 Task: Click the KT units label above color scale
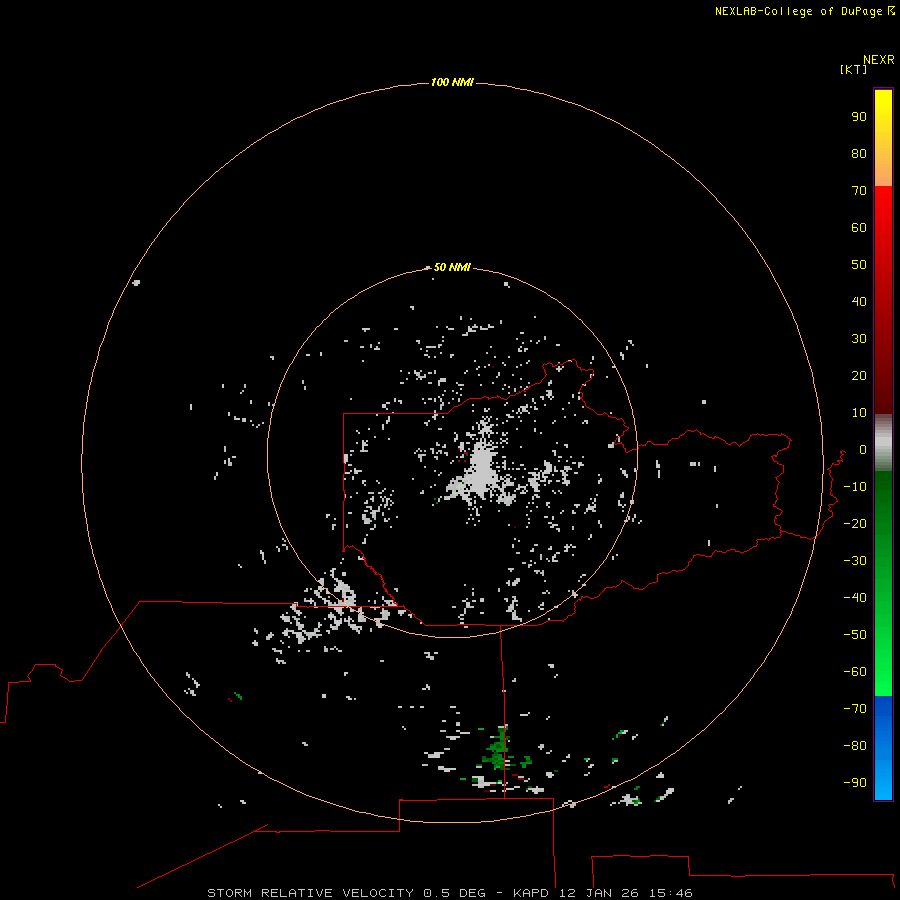[853, 69]
